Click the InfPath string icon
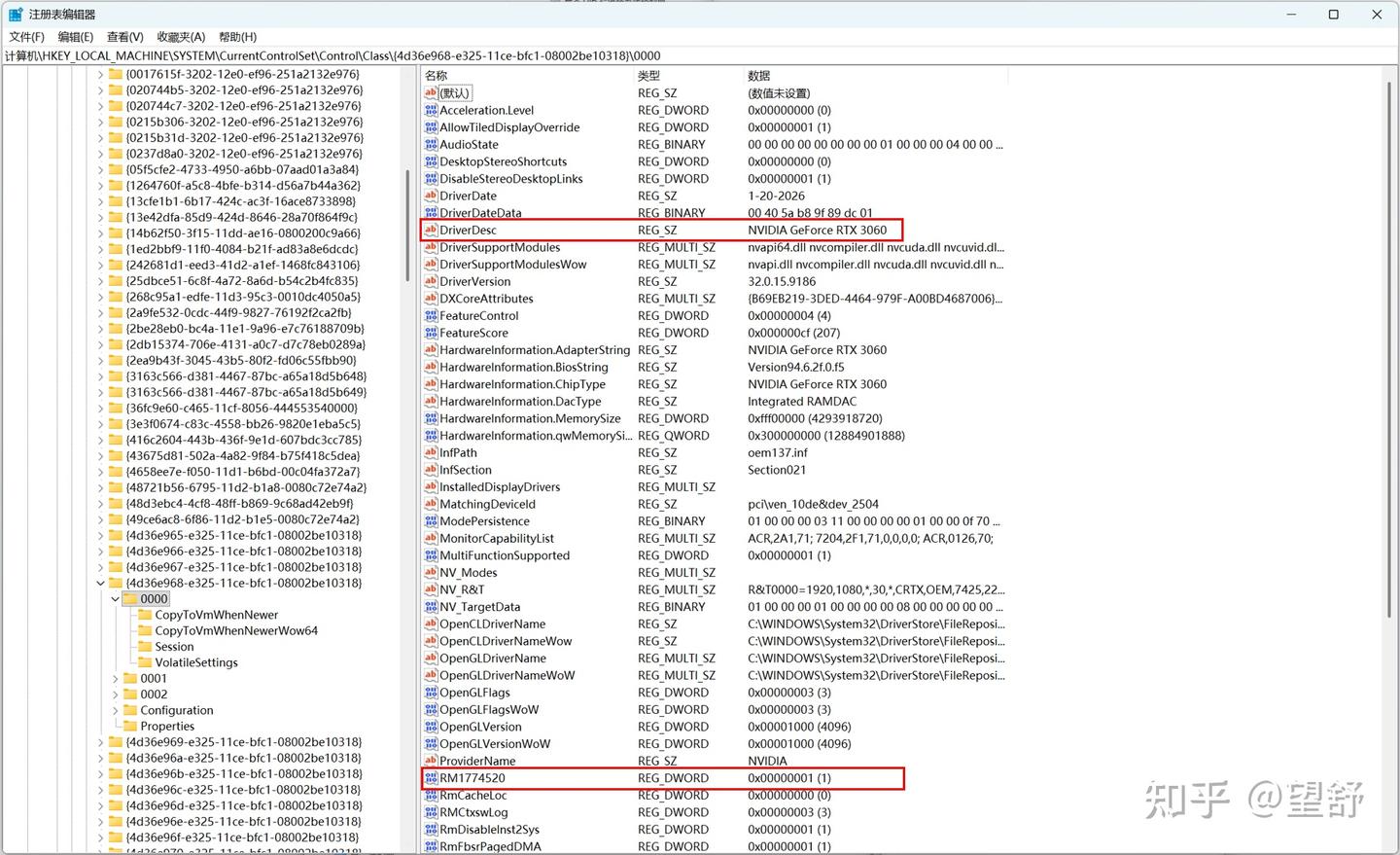Image resolution: width=1400 pixels, height=855 pixels. 431,453
